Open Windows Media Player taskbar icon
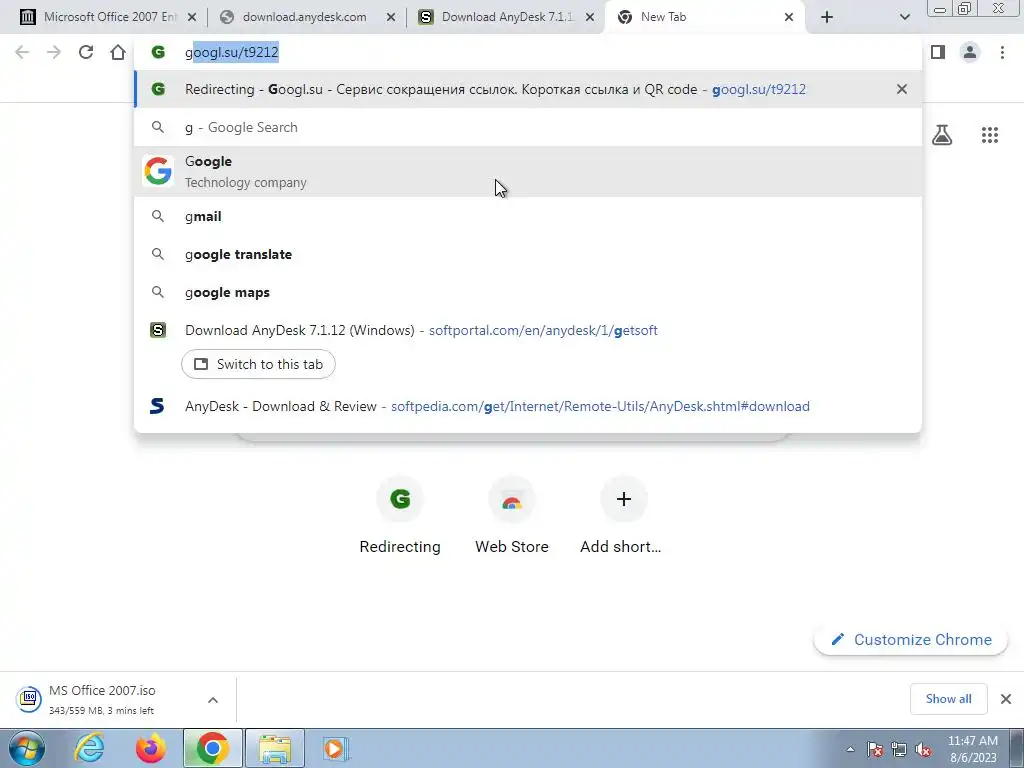Screen dimensions: 1024x768 pyautogui.click(x=336, y=748)
